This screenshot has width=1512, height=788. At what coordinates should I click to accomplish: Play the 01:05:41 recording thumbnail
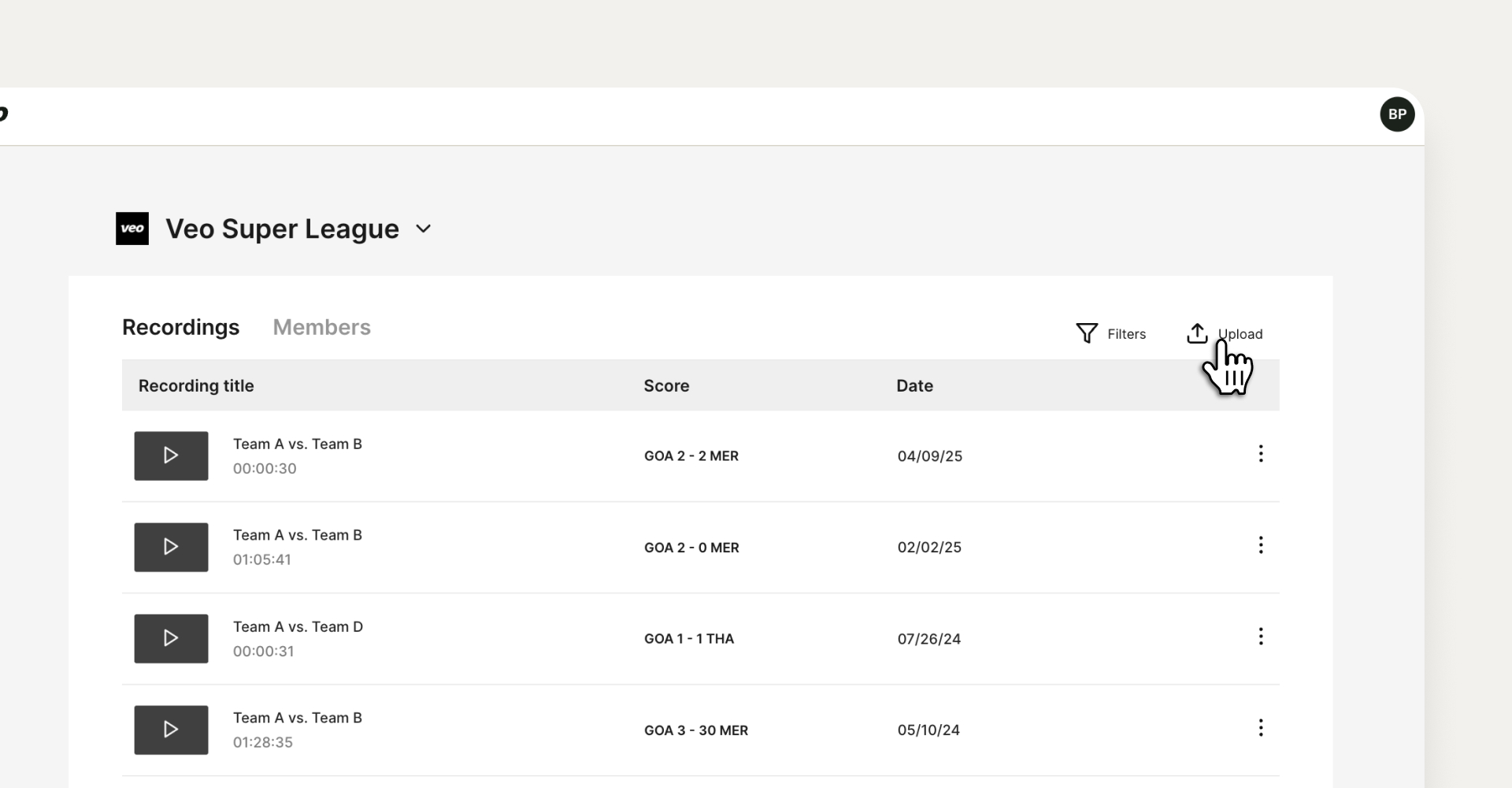coord(171,547)
